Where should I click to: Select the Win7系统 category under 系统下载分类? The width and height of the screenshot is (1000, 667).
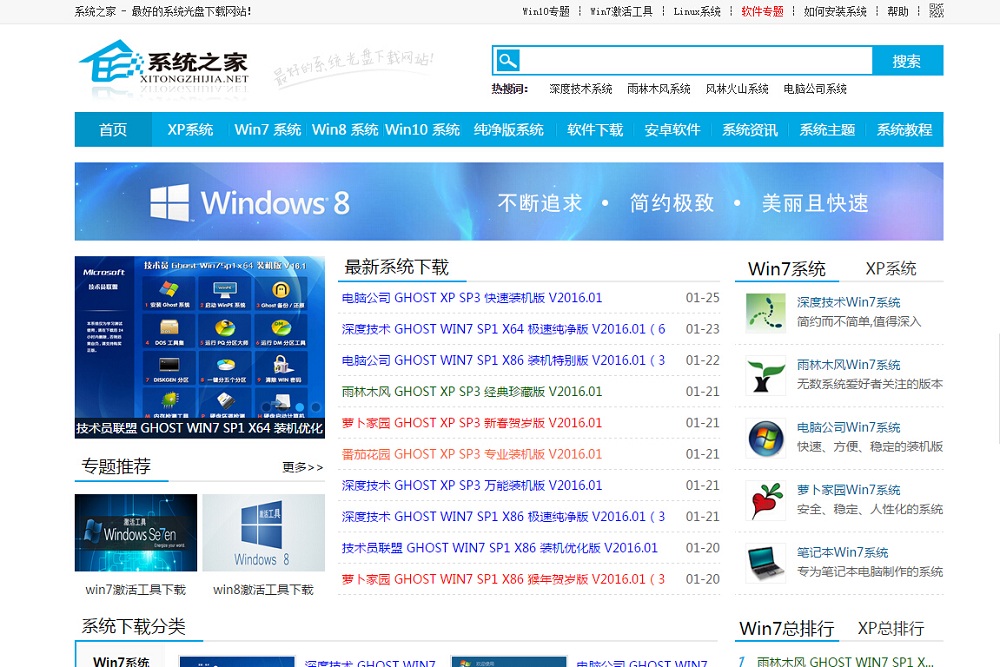pos(121,661)
